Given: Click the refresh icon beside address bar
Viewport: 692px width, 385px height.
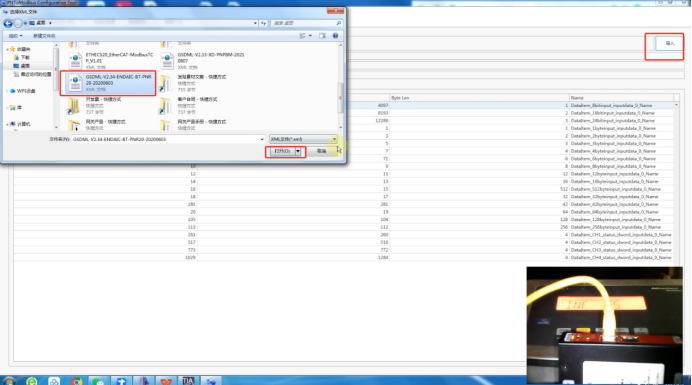Looking at the screenshot, I should 264,23.
